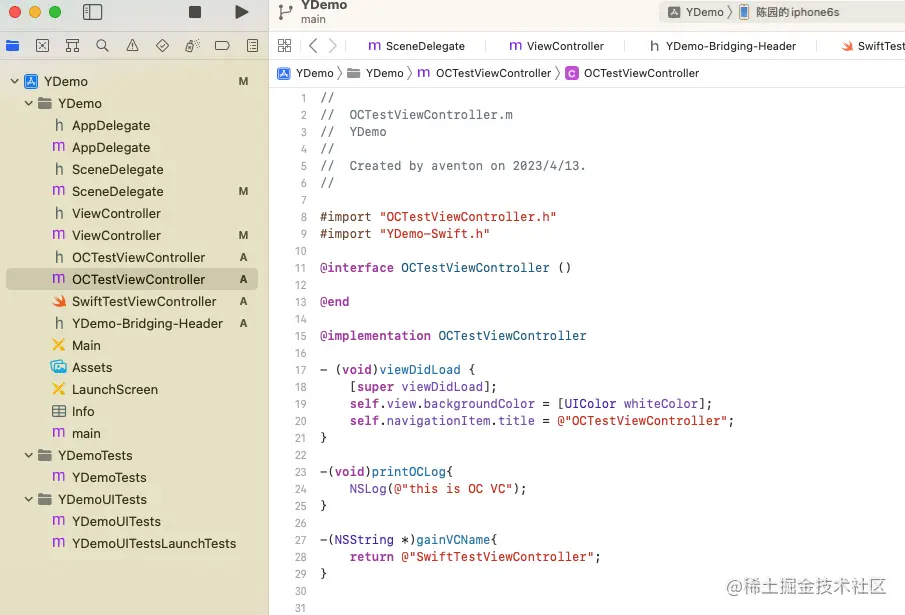Toggle the navigator sidebar visibility
Viewport: 905px width, 615px height.
tap(92, 12)
